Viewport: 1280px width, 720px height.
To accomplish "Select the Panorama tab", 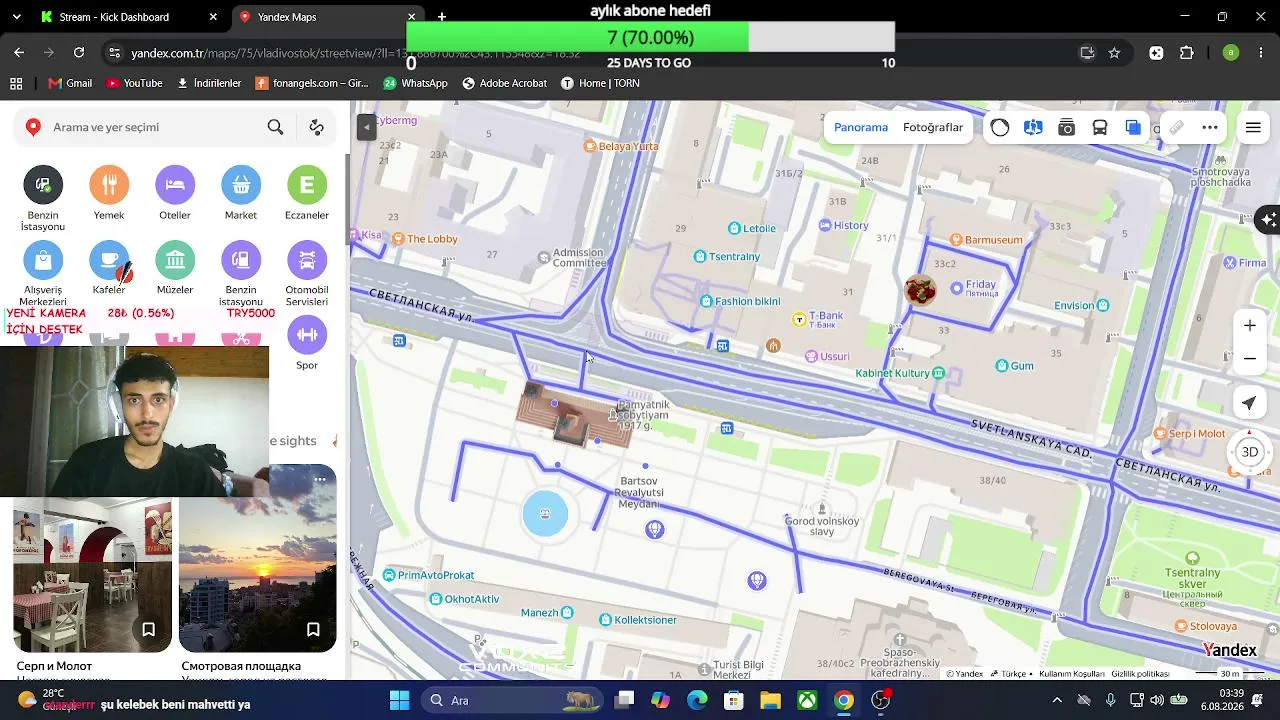I will coord(861,127).
